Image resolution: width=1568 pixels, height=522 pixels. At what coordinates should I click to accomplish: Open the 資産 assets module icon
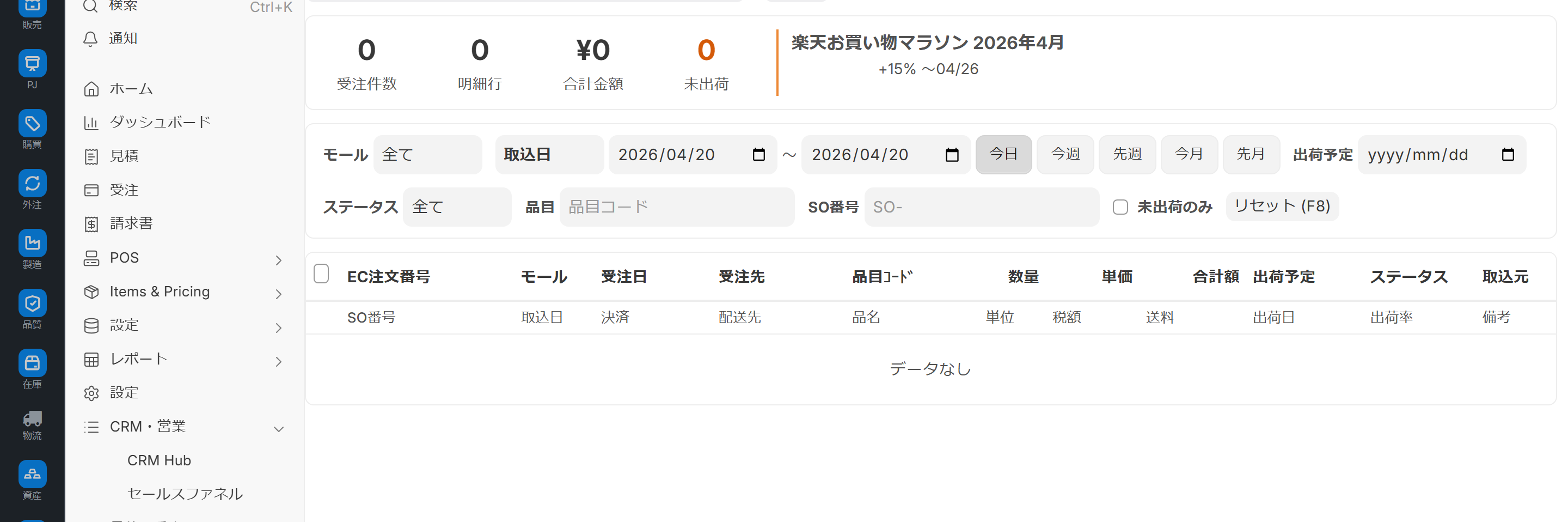[32, 474]
